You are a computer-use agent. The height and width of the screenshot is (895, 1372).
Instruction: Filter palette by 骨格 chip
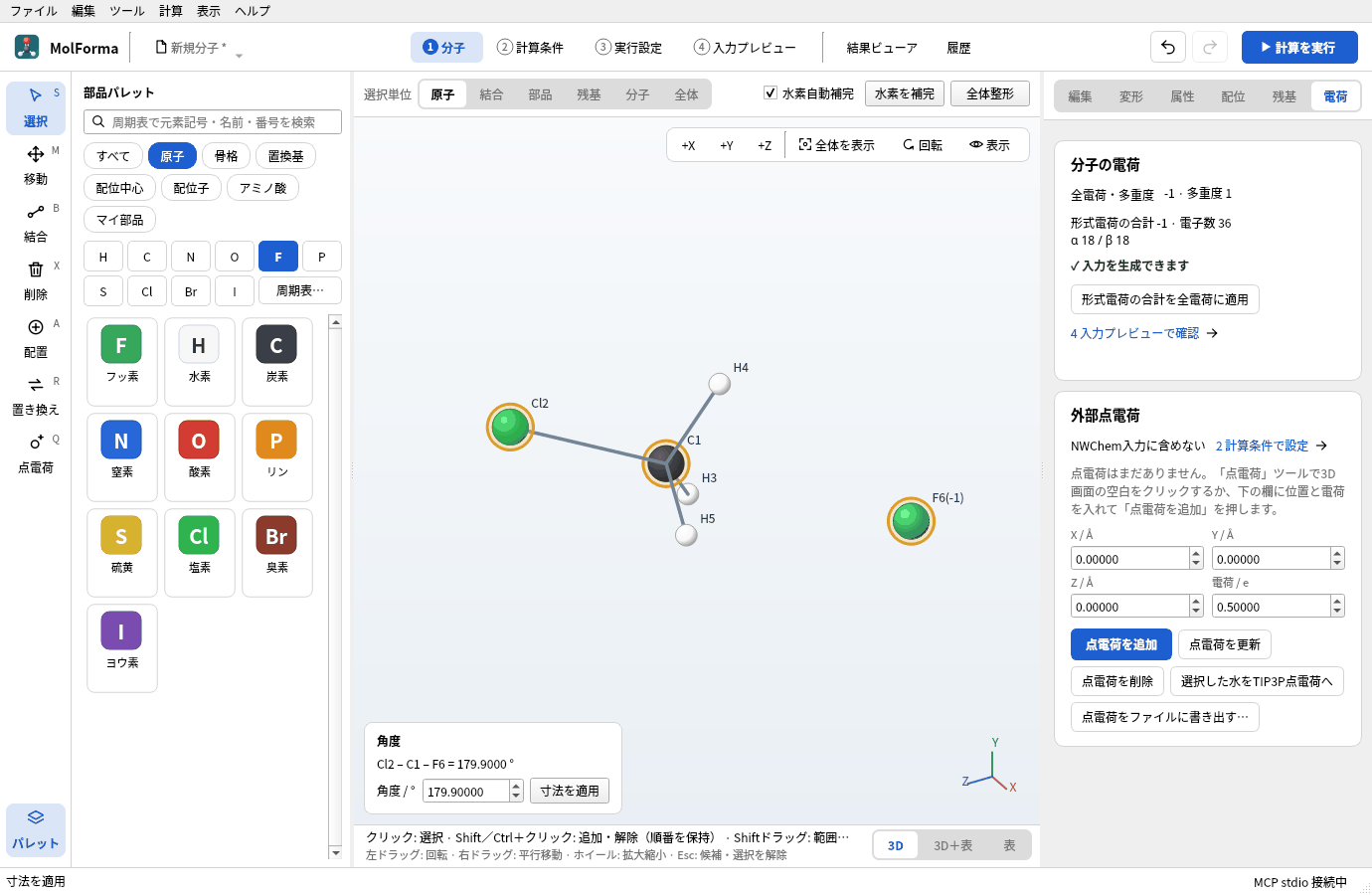click(227, 156)
